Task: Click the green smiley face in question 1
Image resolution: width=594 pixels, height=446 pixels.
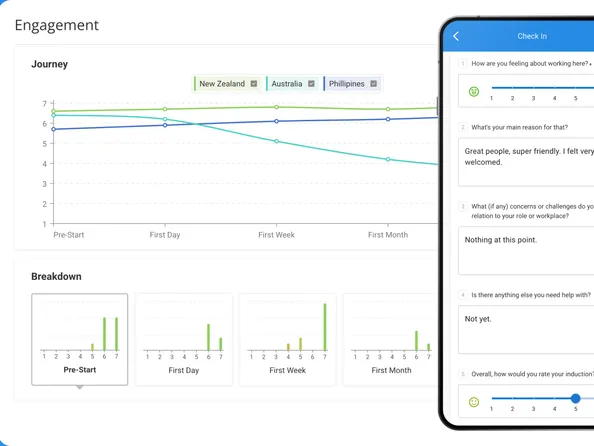Action: [474, 91]
